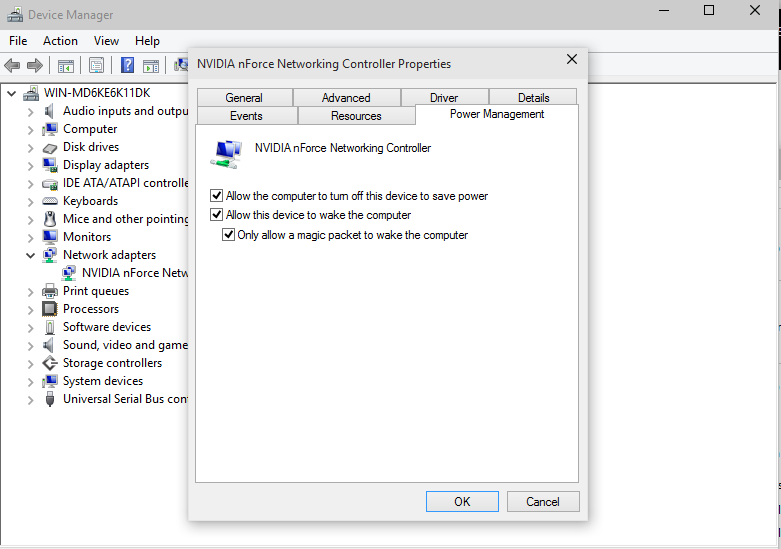
Task: Click the Print queues printer icon
Action: [x=50, y=291]
